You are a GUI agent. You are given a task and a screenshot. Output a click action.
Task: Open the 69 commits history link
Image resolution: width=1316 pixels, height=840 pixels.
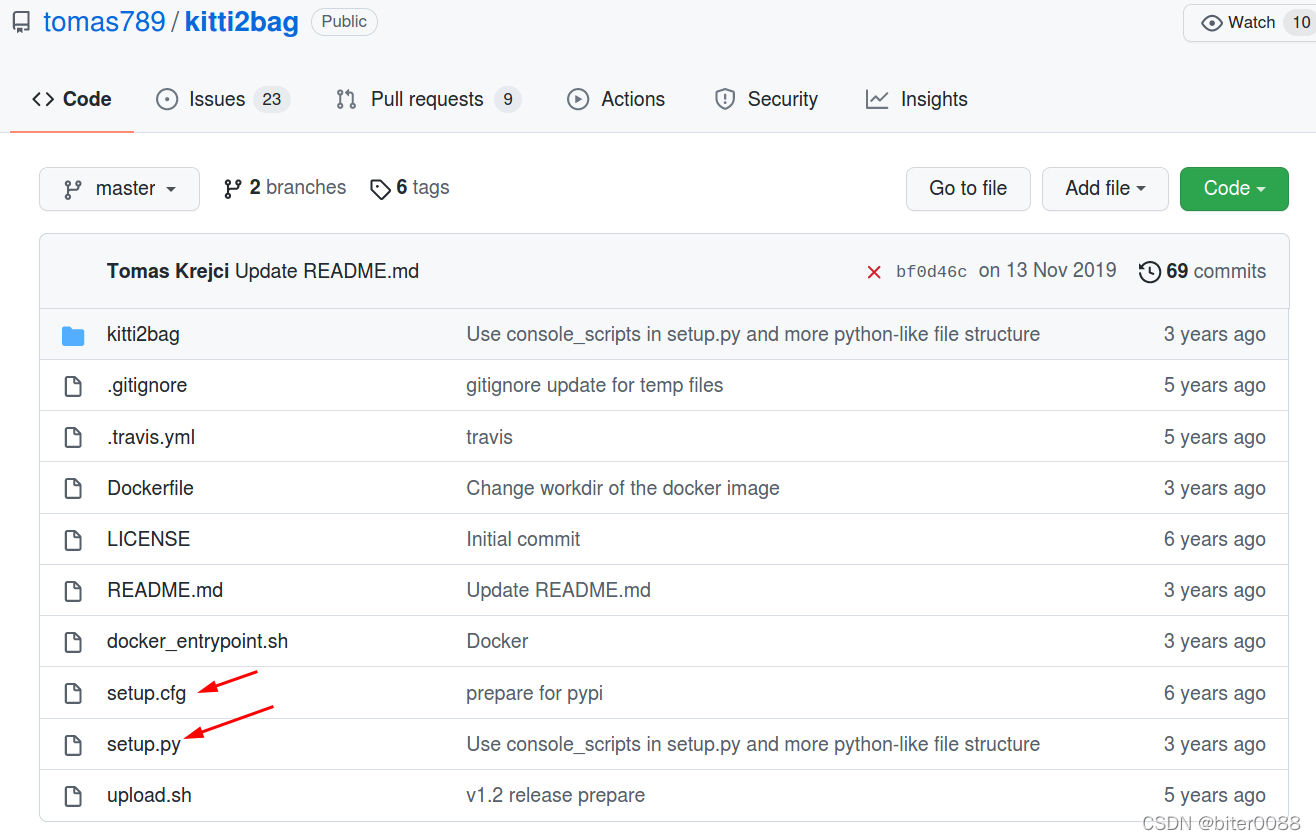(x=1202, y=272)
